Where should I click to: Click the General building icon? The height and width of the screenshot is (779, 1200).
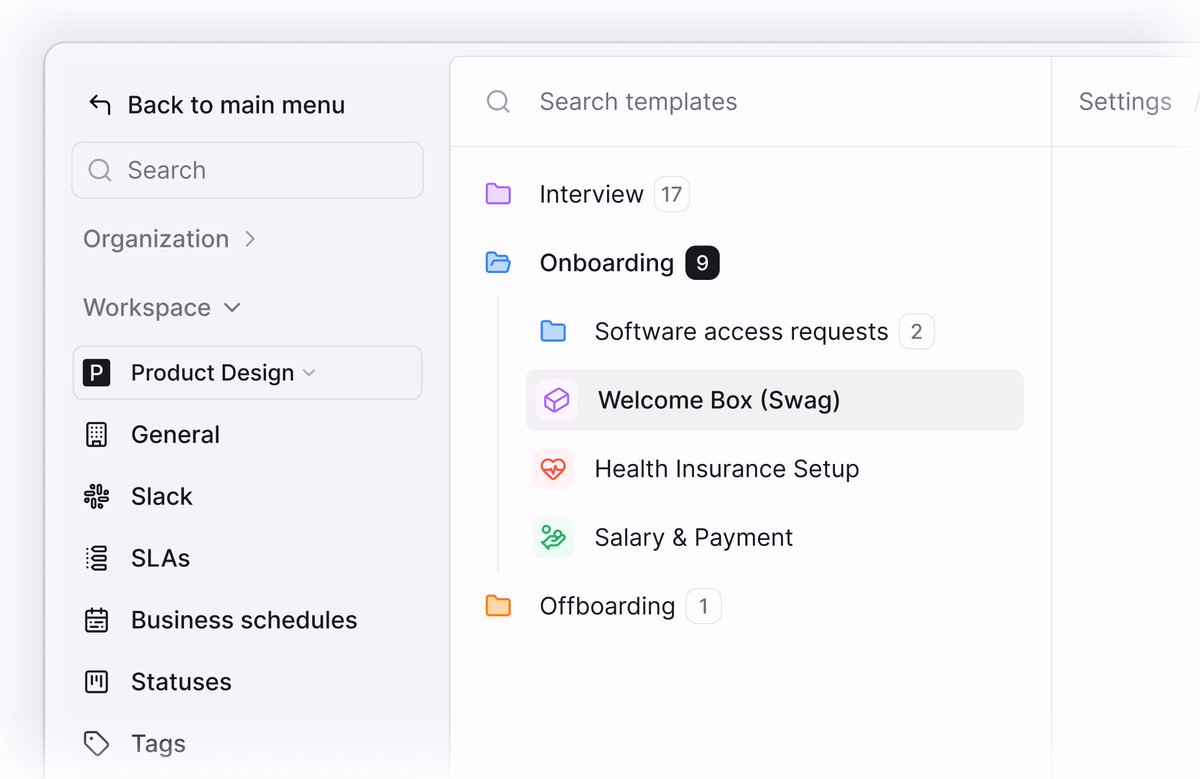(x=96, y=435)
